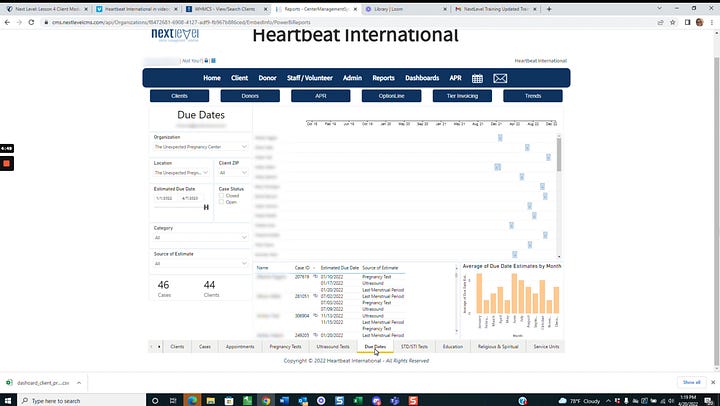Open the Source of Estimate dropdown

pos(201,264)
